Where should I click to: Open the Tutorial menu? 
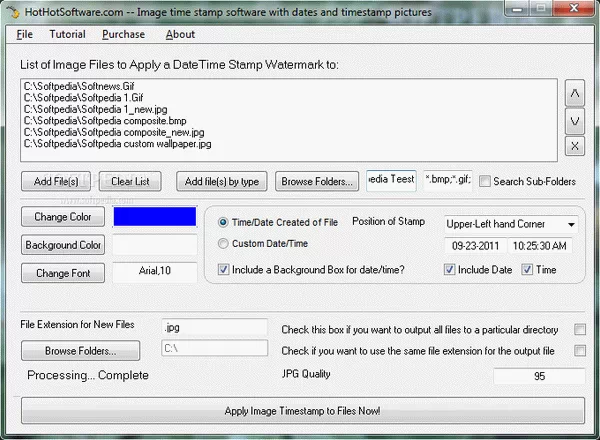[x=67, y=34]
